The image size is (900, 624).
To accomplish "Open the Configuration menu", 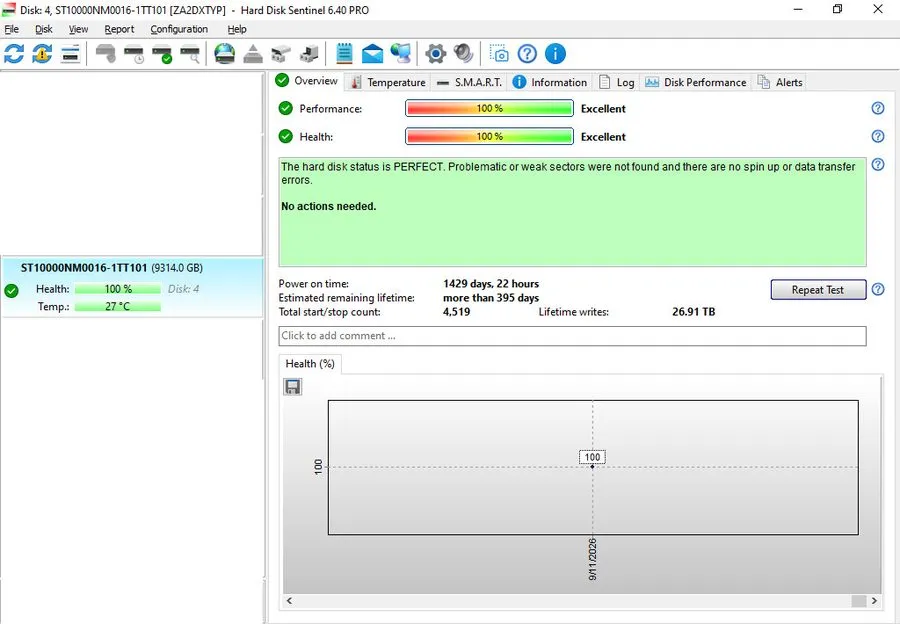I will pos(179,29).
